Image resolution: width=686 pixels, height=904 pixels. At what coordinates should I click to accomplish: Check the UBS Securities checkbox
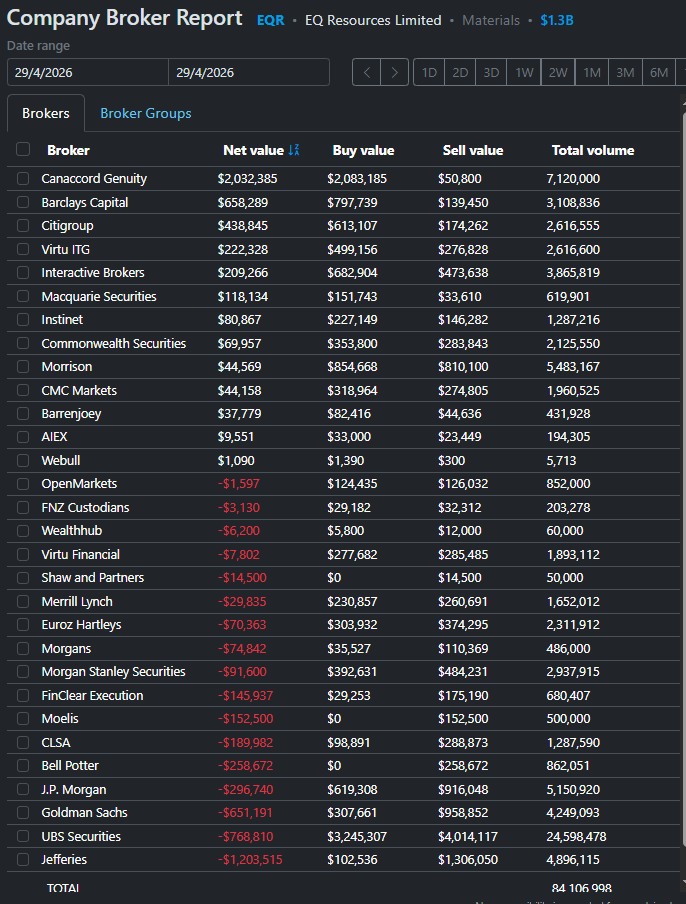23,836
